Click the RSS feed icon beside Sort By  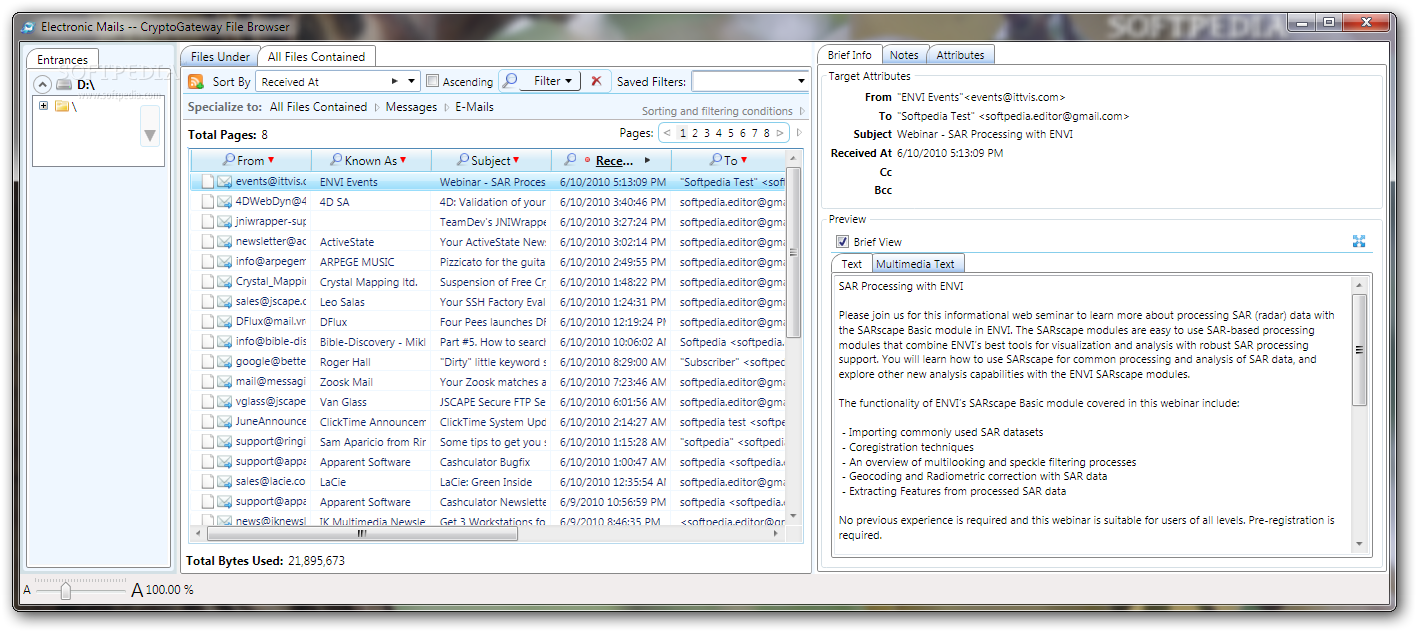(196, 82)
